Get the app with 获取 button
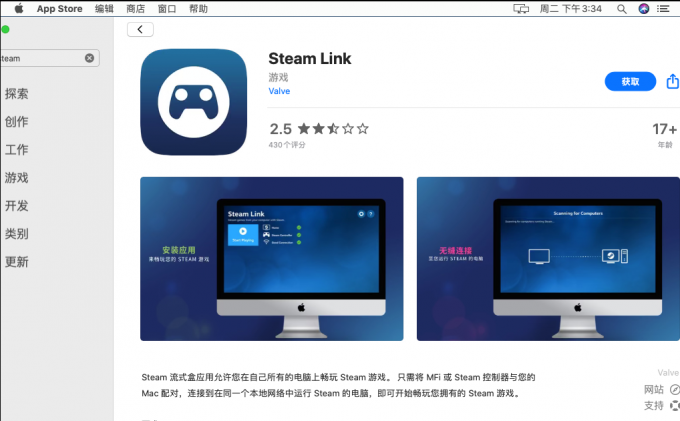 (x=630, y=82)
